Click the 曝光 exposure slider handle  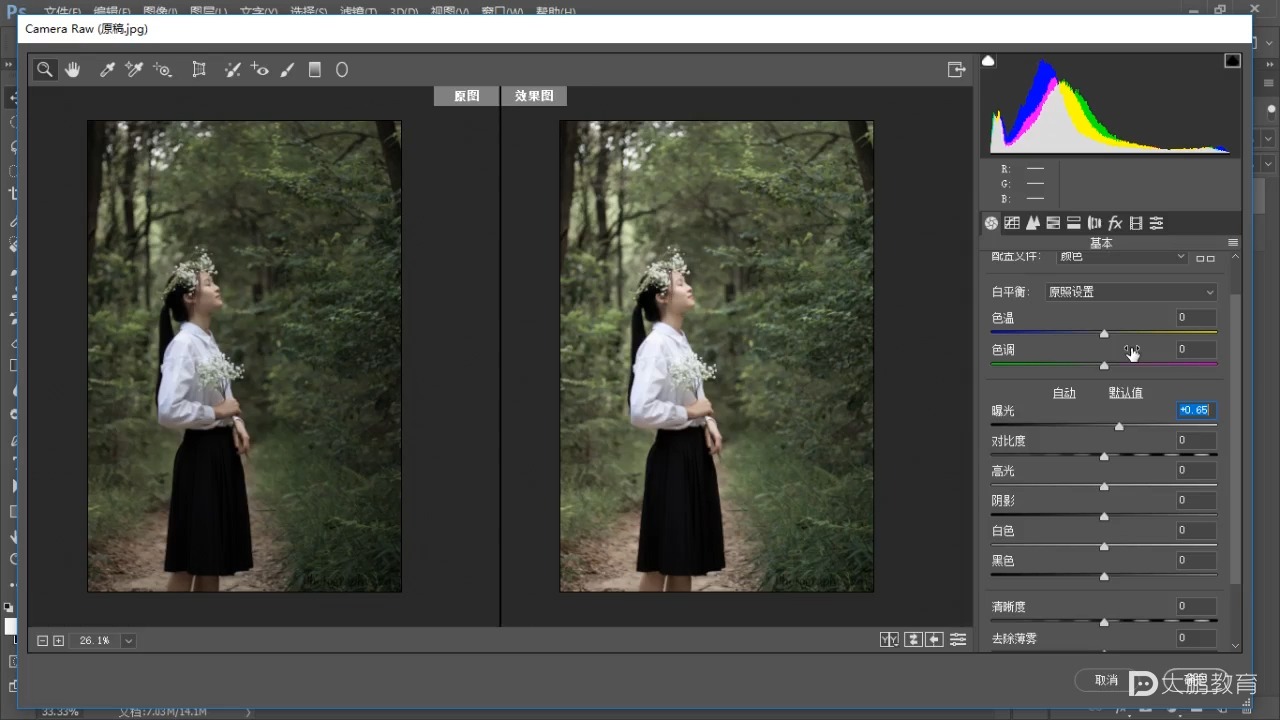pos(1119,427)
